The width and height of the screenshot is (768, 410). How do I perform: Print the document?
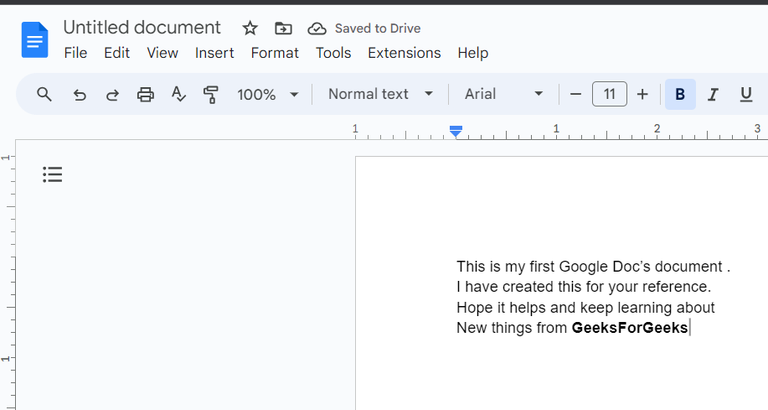(x=146, y=94)
